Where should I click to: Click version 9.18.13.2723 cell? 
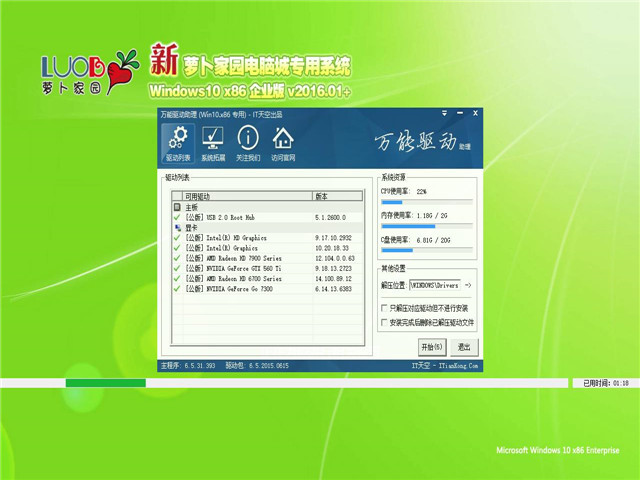coord(333,268)
